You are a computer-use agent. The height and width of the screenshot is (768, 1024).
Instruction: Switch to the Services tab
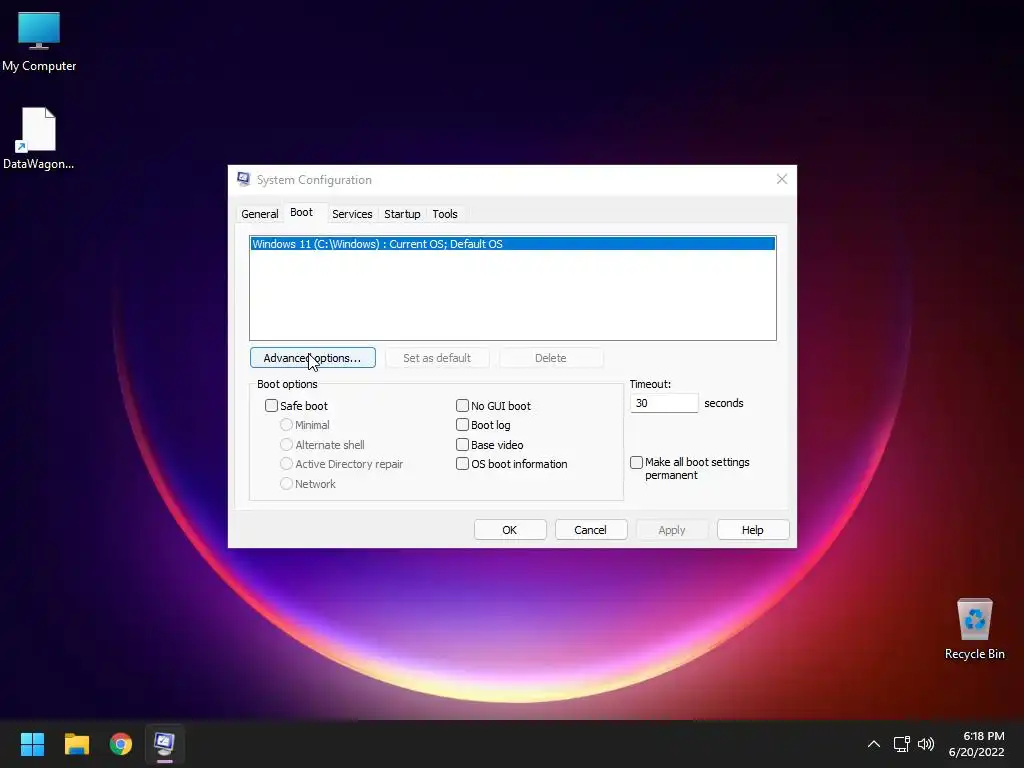352,214
